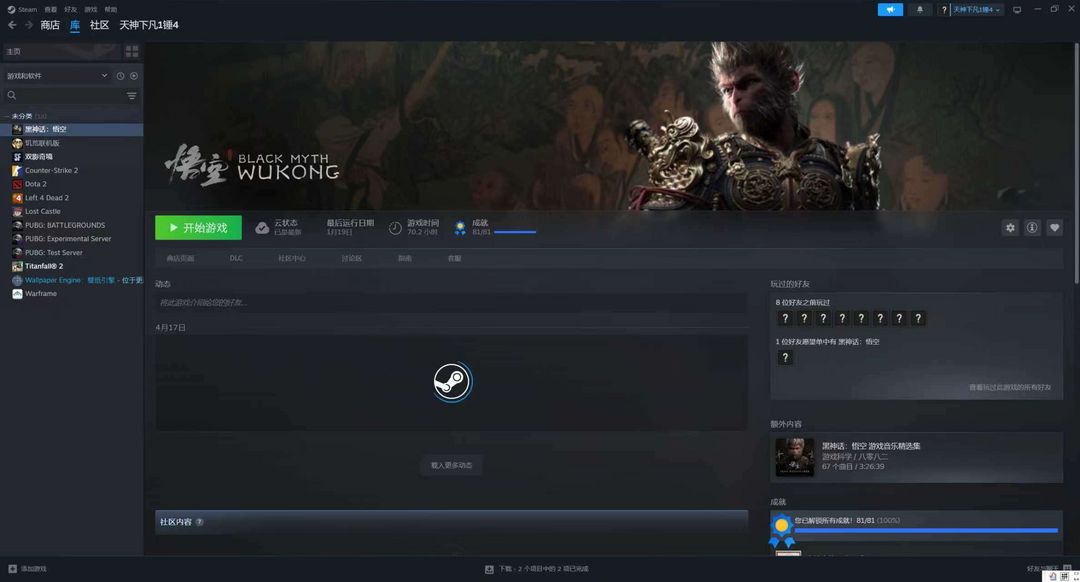Image resolution: width=1080 pixels, height=582 pixels.
Task: Go back with the left arrow
Action: pos(12,25)
